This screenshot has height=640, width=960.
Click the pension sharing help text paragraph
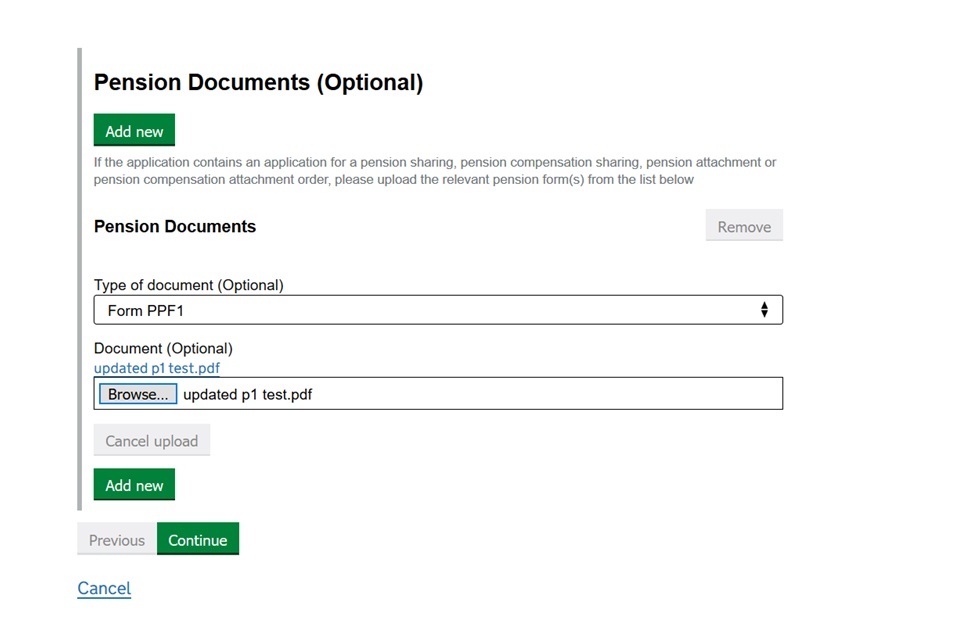click(435, 171)
